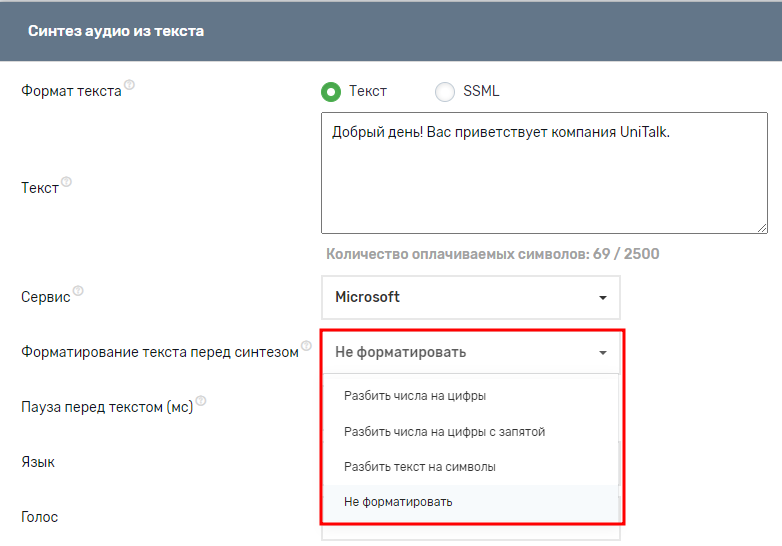Image resolution: width=782 pixels, height=546 pixels.
Task: Click help icon beside the 'Текст' field label
Action: pos(67,182)
